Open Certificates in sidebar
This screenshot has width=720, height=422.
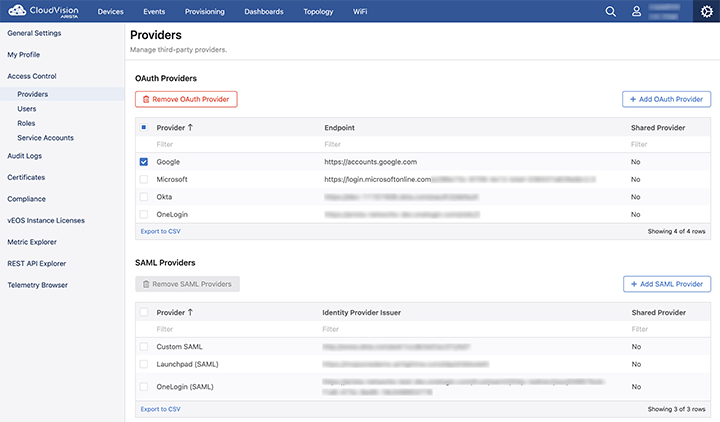click(x=26, y=177)
